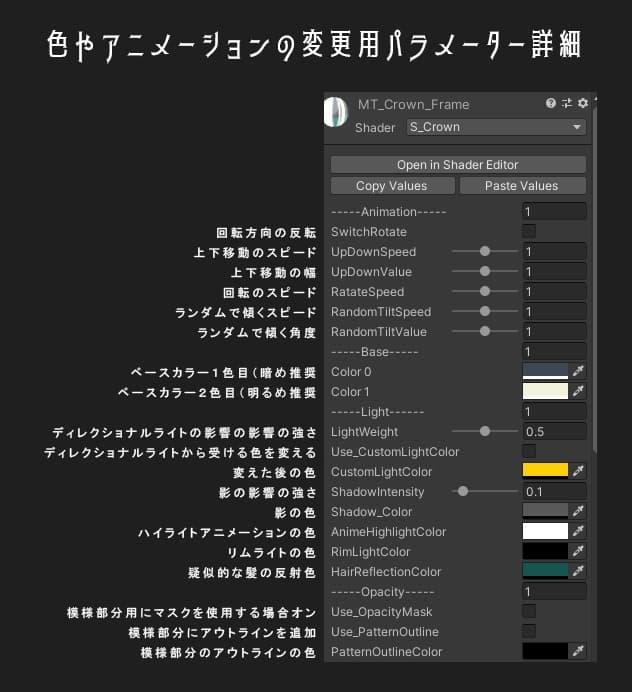Click the Animation section value field
This screenshot has height=692, width=632.
click(x=554, y=211)
